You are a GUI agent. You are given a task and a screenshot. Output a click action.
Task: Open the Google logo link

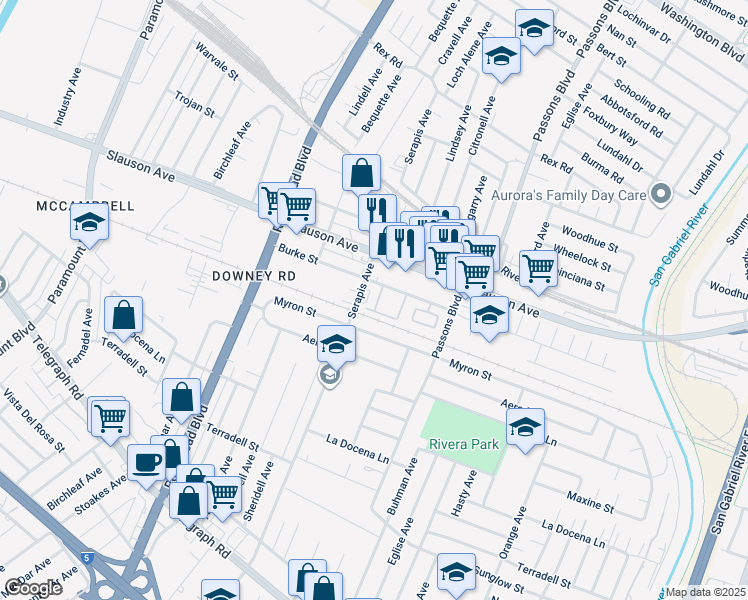pos(33,588)
